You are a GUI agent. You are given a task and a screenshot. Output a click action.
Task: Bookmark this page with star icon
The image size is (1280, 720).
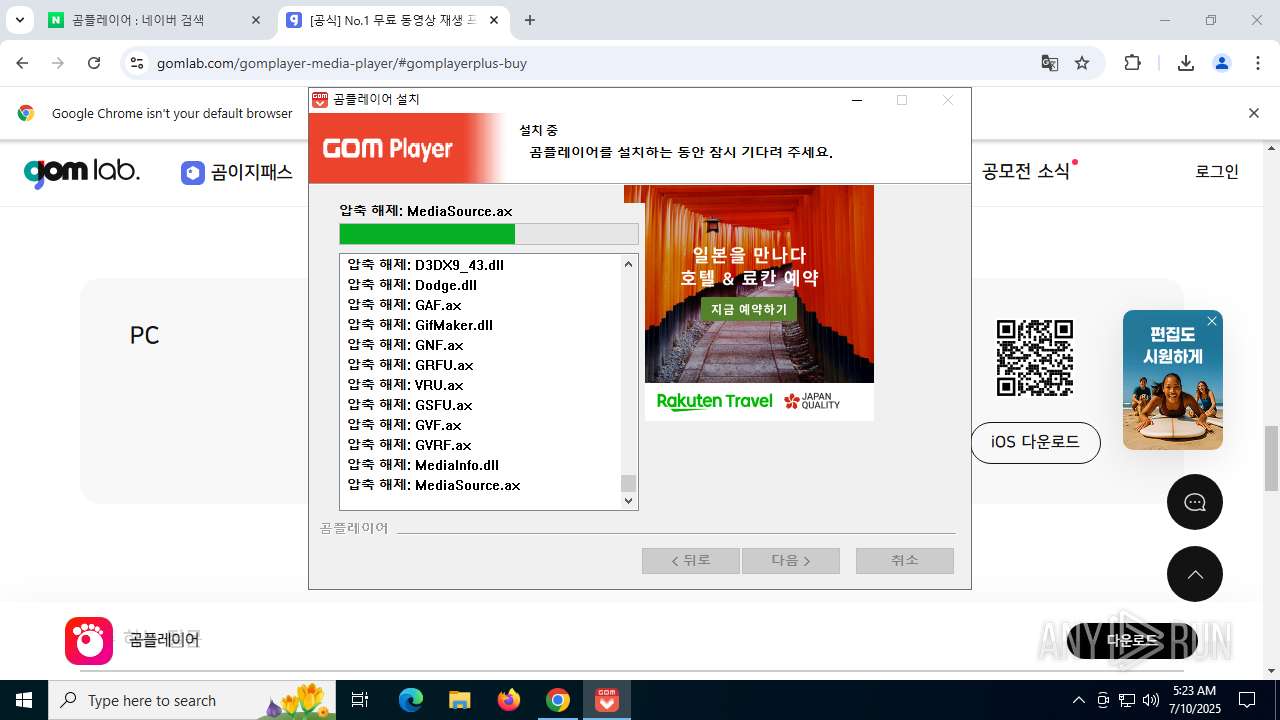(1082, 63)
